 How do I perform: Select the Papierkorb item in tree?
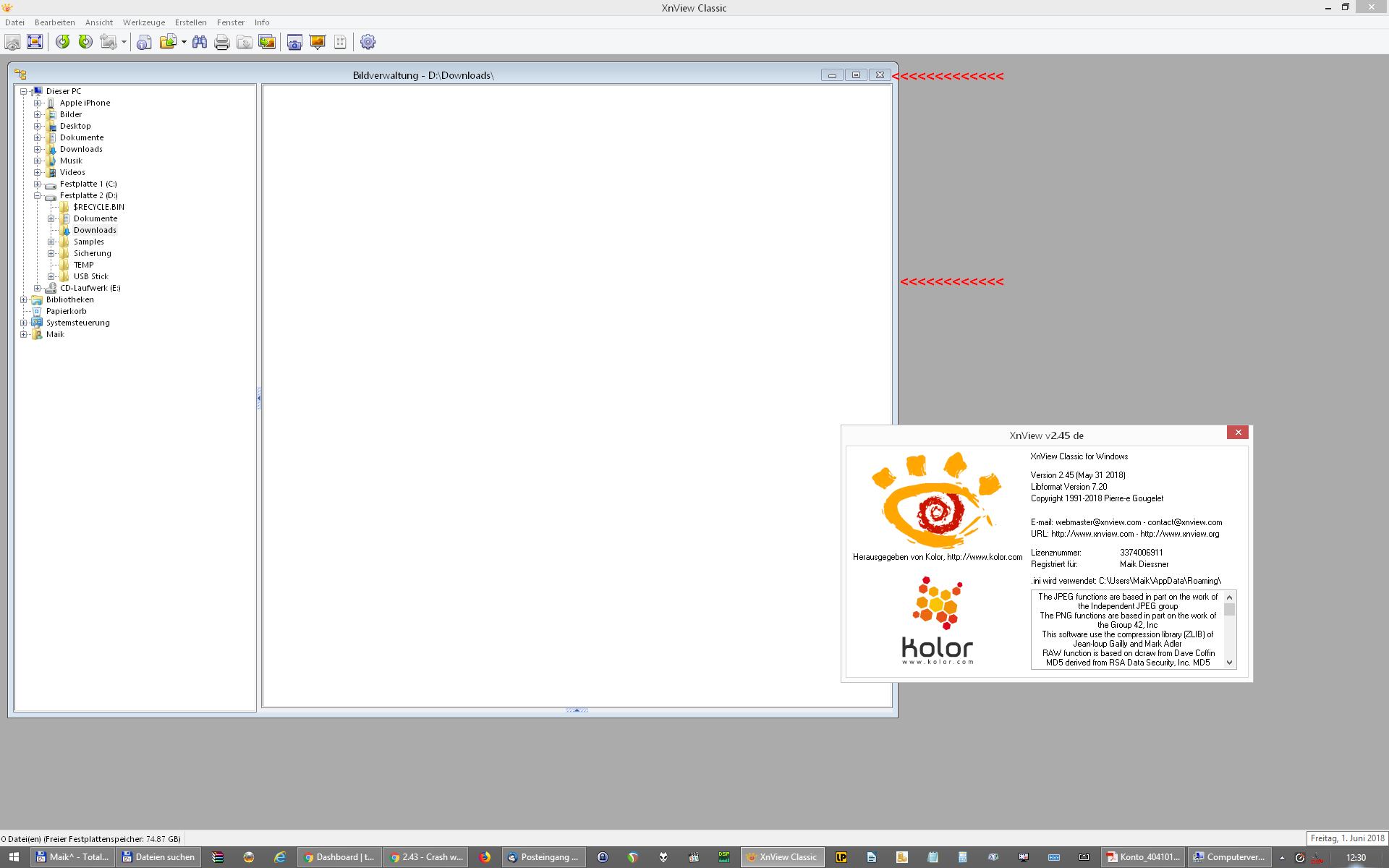66,311
